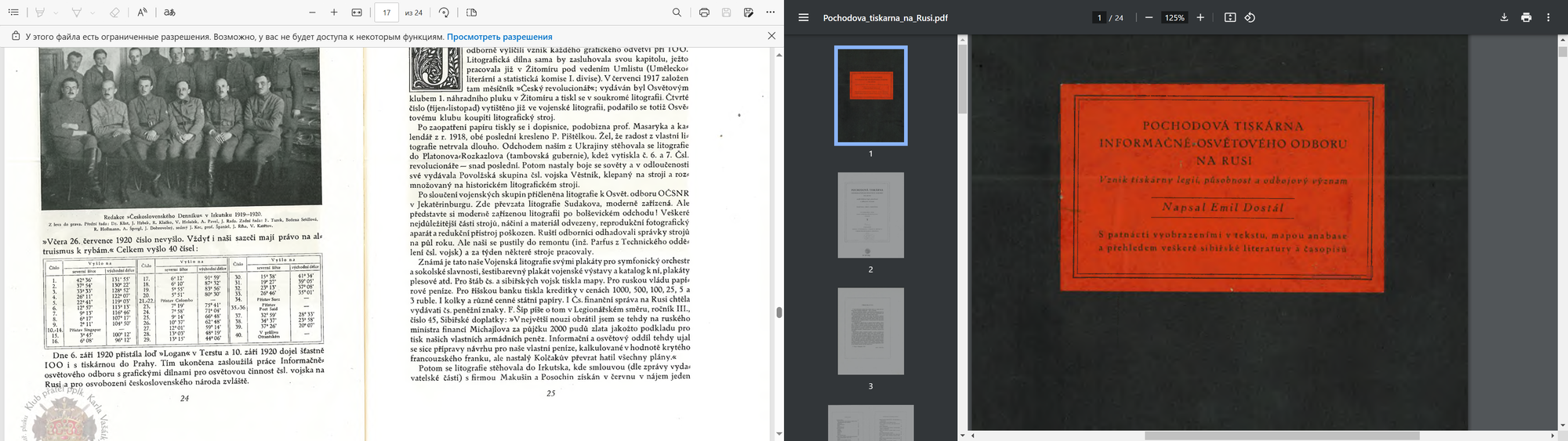This screenshot has height=441, width=1568.
Task: Toggle Fit to width in the left viewer
Action: [x=357, y=13]
